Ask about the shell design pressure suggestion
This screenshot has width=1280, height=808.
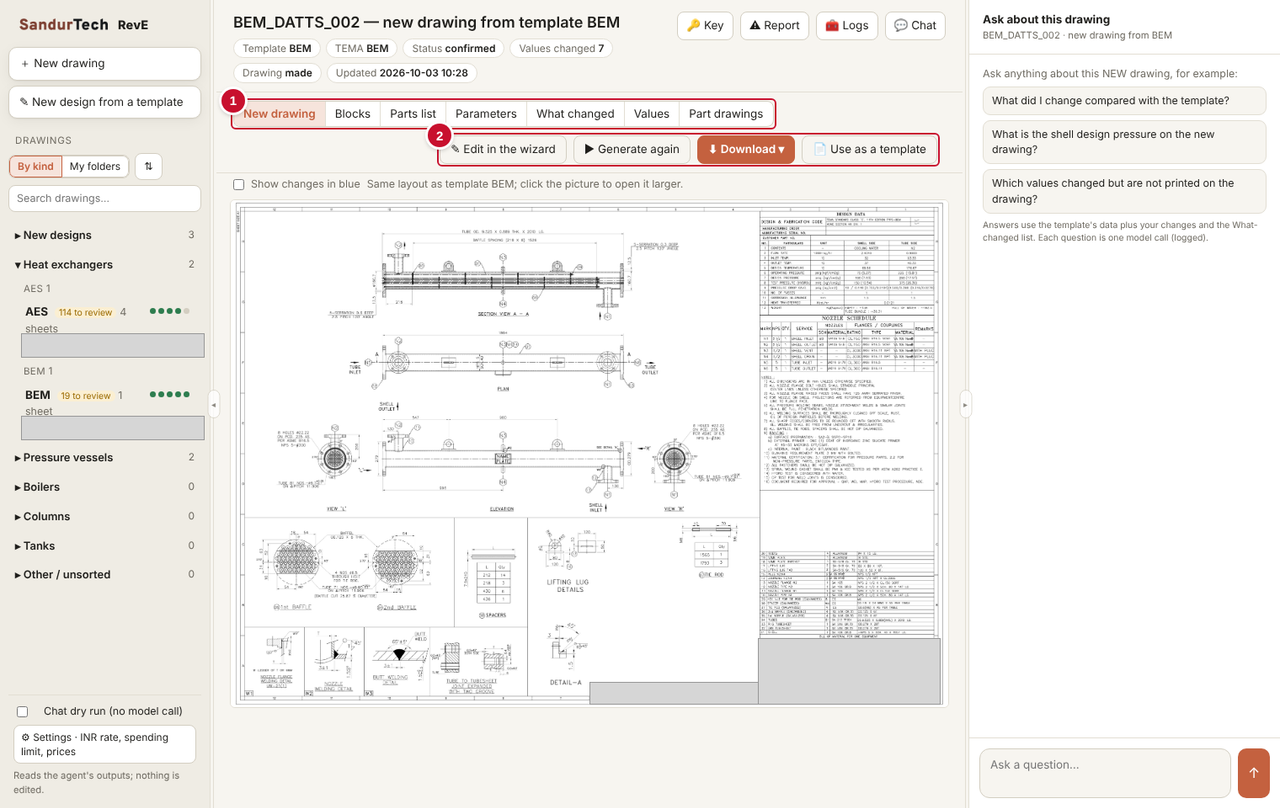pos(1124,142)
